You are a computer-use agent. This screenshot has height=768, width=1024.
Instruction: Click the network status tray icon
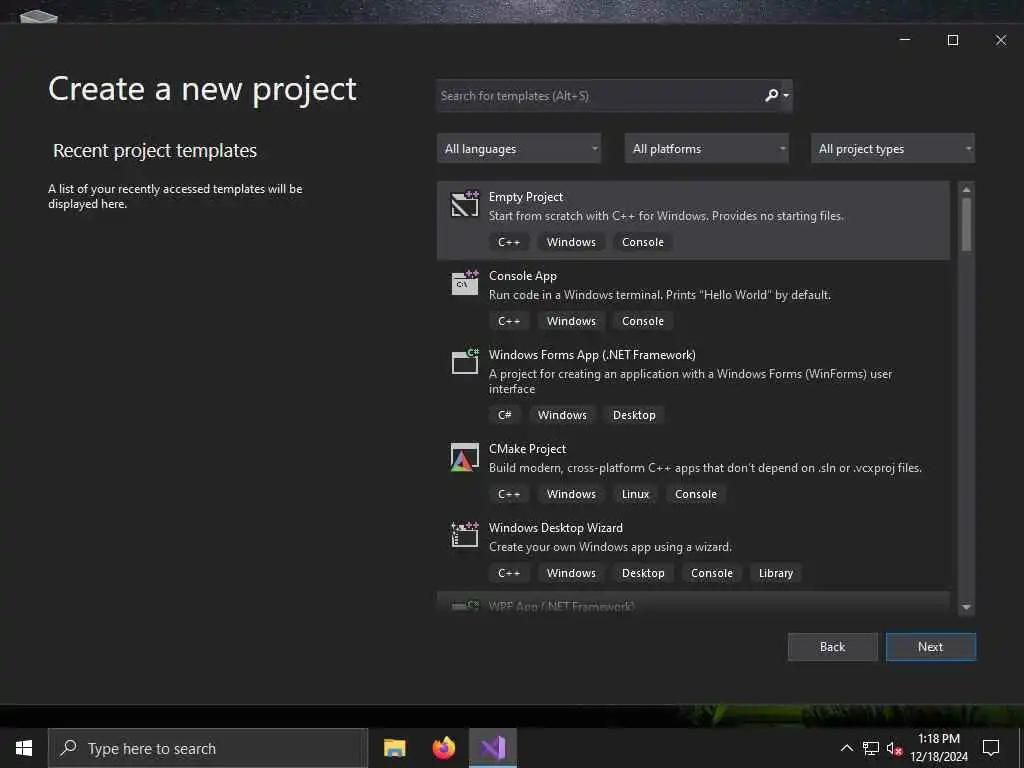871,748
